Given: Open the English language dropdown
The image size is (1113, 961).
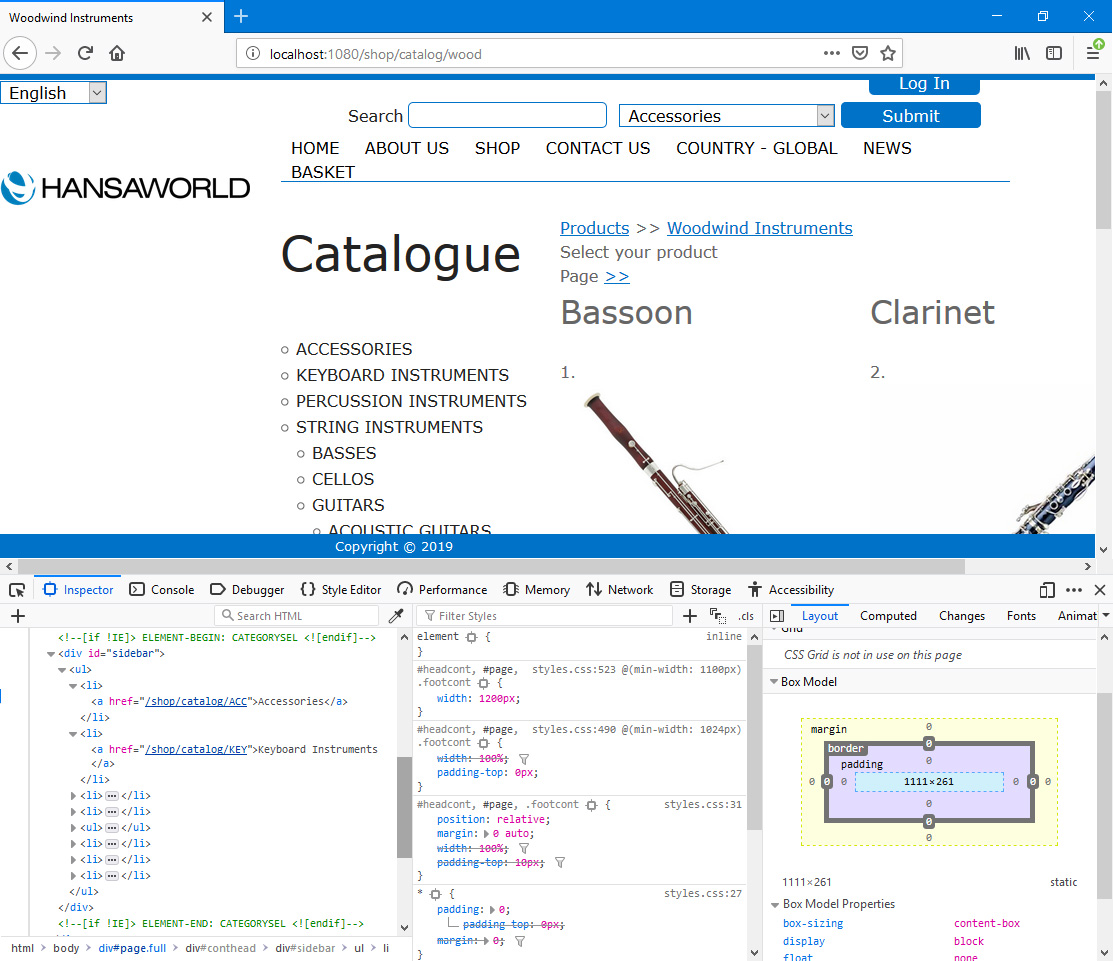Looking at the screenshot, I should click(x=53, y=93).
